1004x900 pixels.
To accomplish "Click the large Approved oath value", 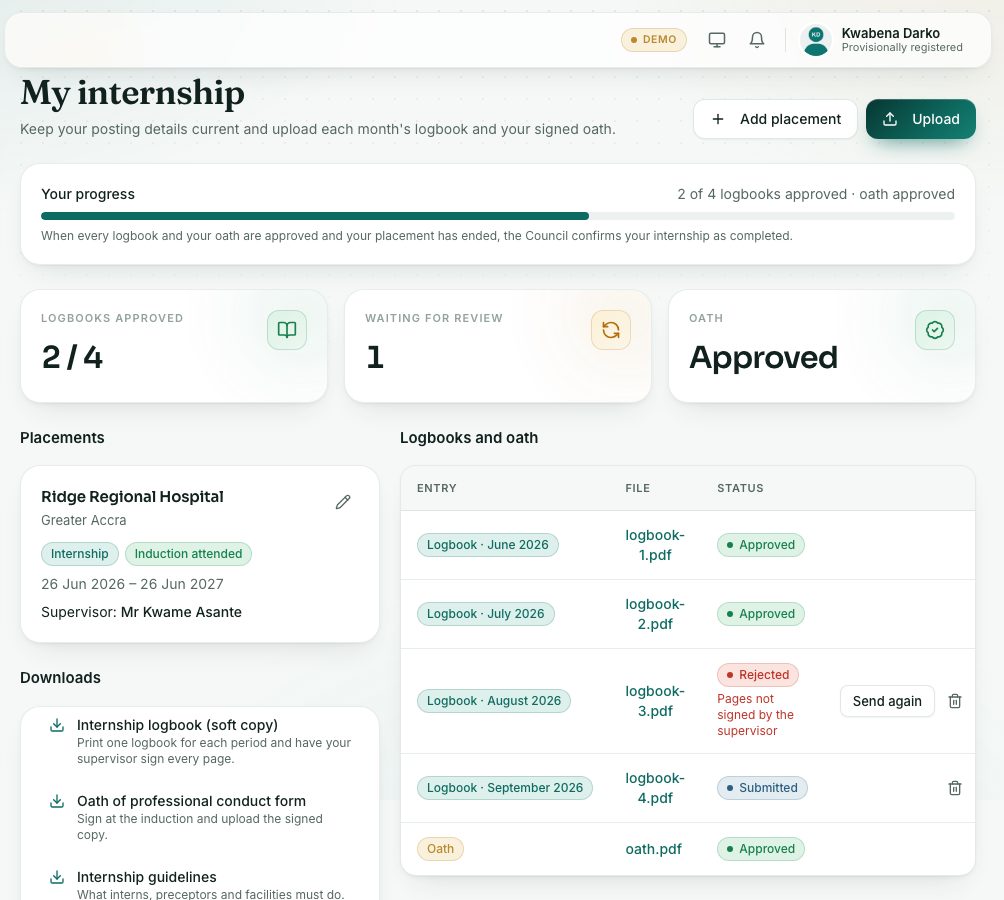I will pos(763,357).
